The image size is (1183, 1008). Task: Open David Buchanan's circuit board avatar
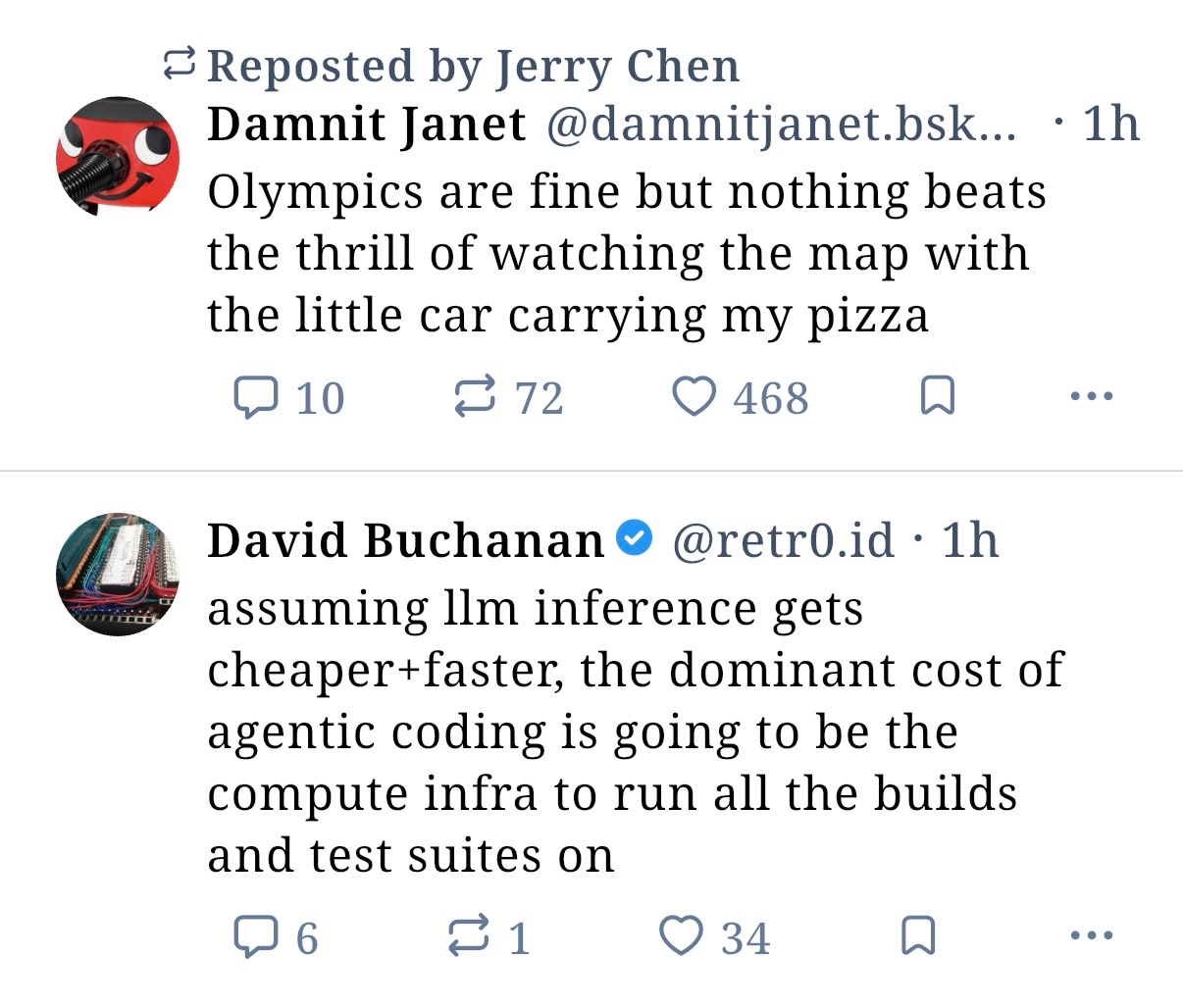(x=118, y=574)
